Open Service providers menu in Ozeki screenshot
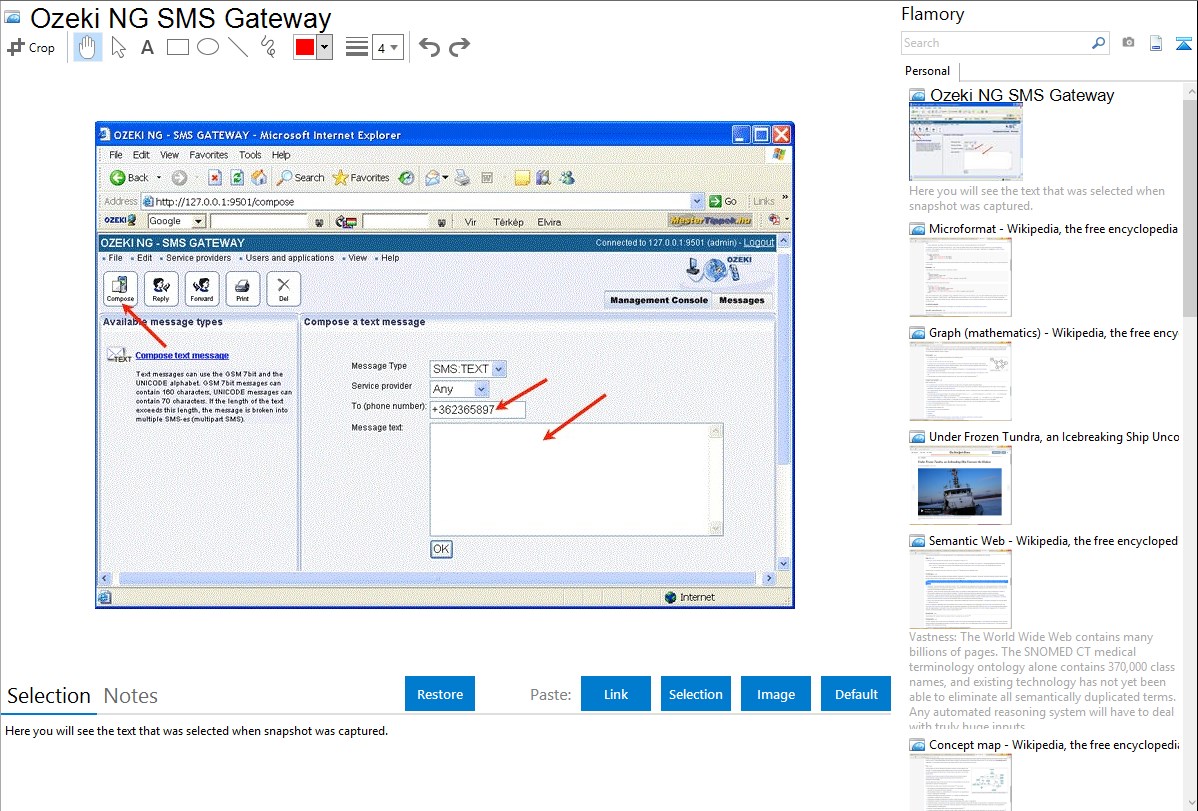Screen dimensions: 1198x811 coord(198,258)
